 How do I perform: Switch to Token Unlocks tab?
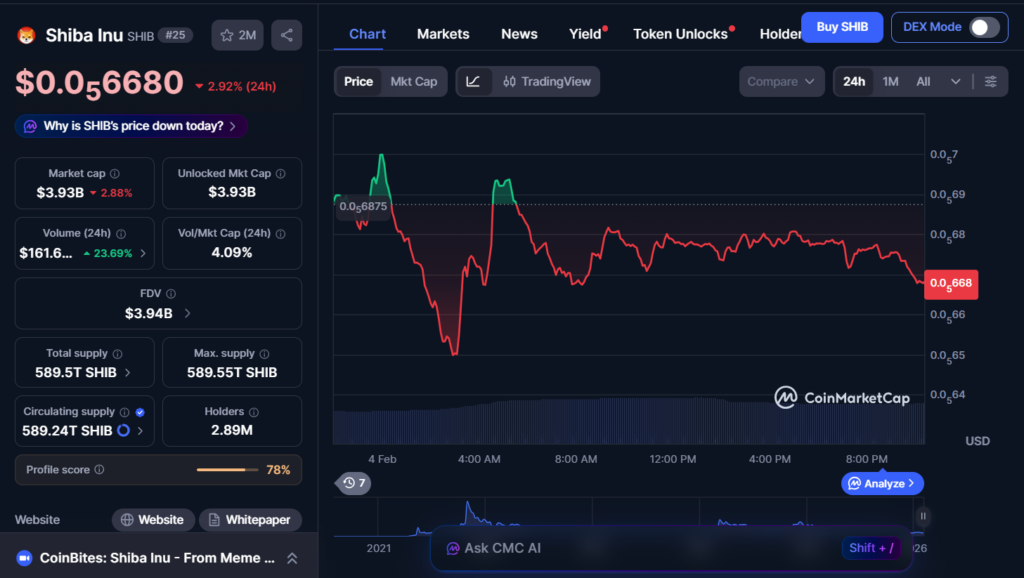pos(680,34)
